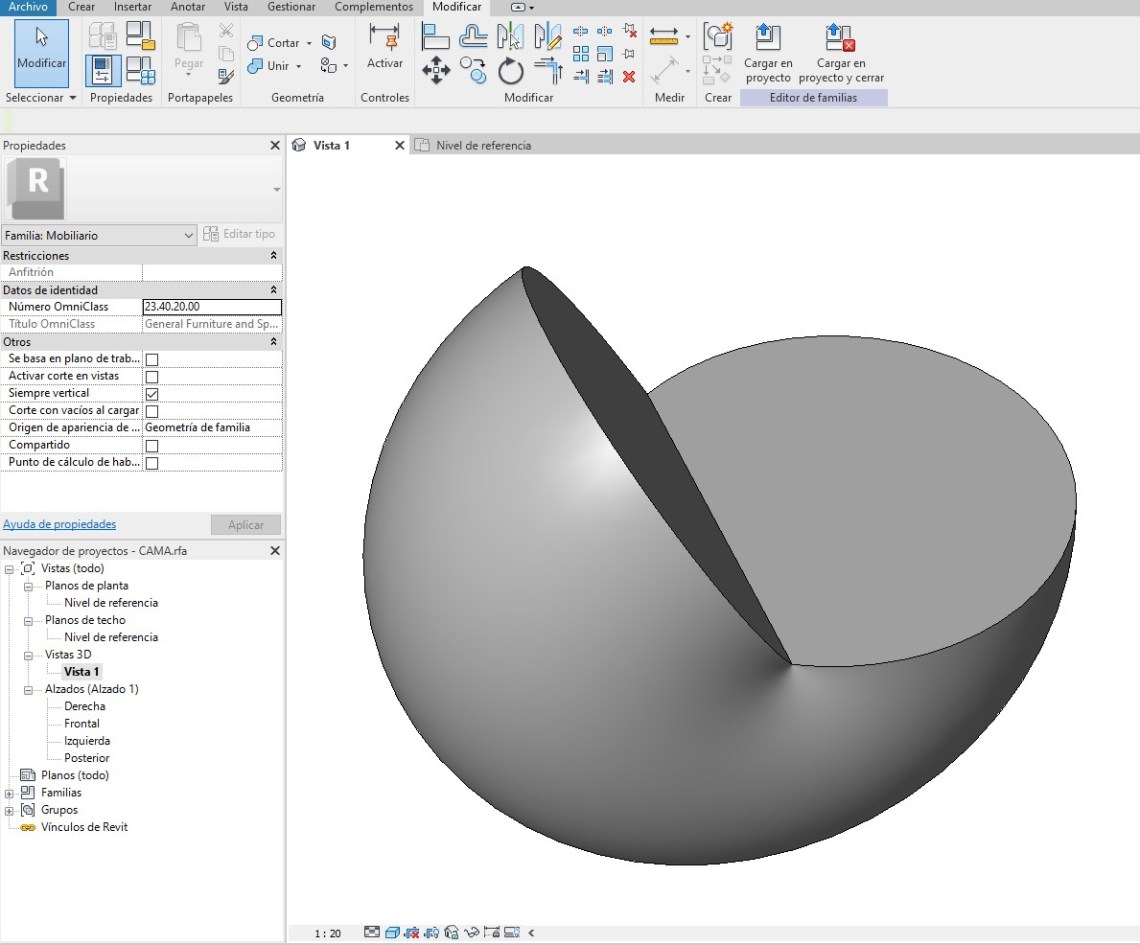
Task: Click the red Delete X icon
Action: (629, 76)
